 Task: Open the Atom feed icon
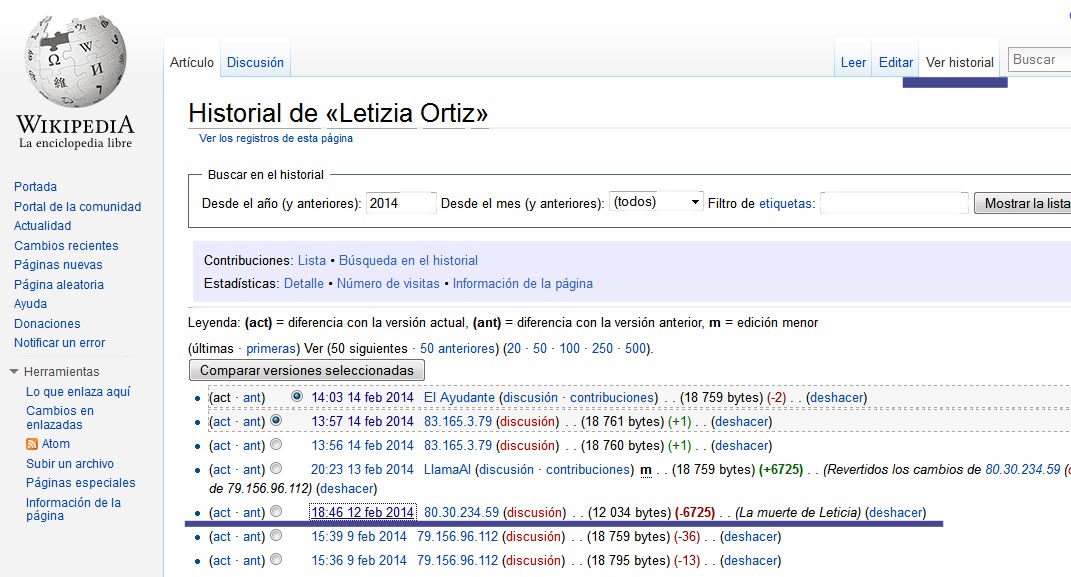(x=31, y=444)
